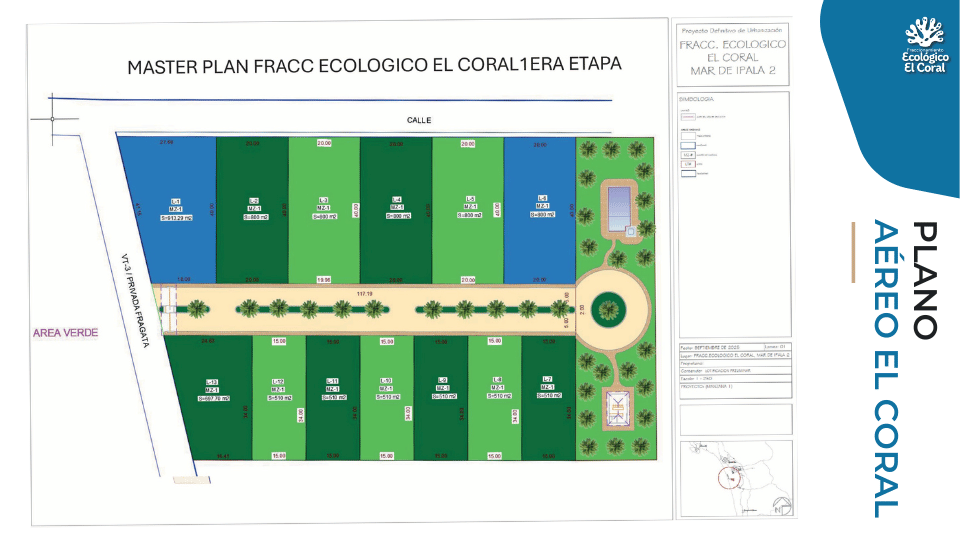This screenshot has width=960, height=540.
Task: Click the red circle on the location map
Action: [730, 478]
